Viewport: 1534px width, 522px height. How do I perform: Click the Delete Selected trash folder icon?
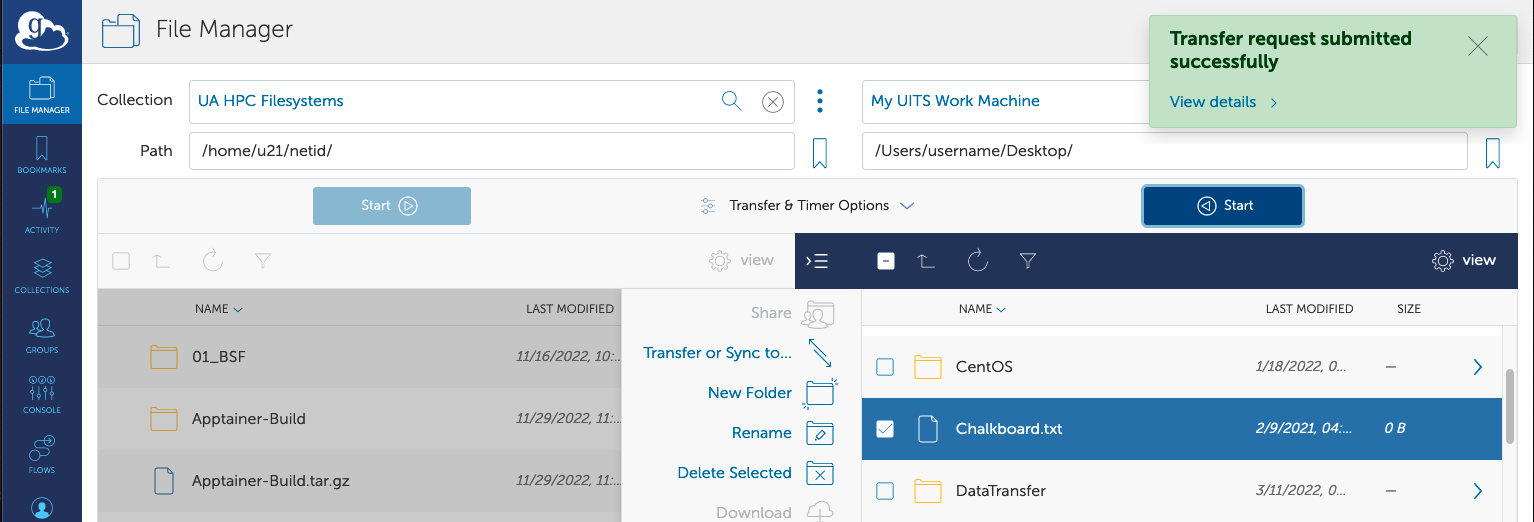(x=820, y=473)
